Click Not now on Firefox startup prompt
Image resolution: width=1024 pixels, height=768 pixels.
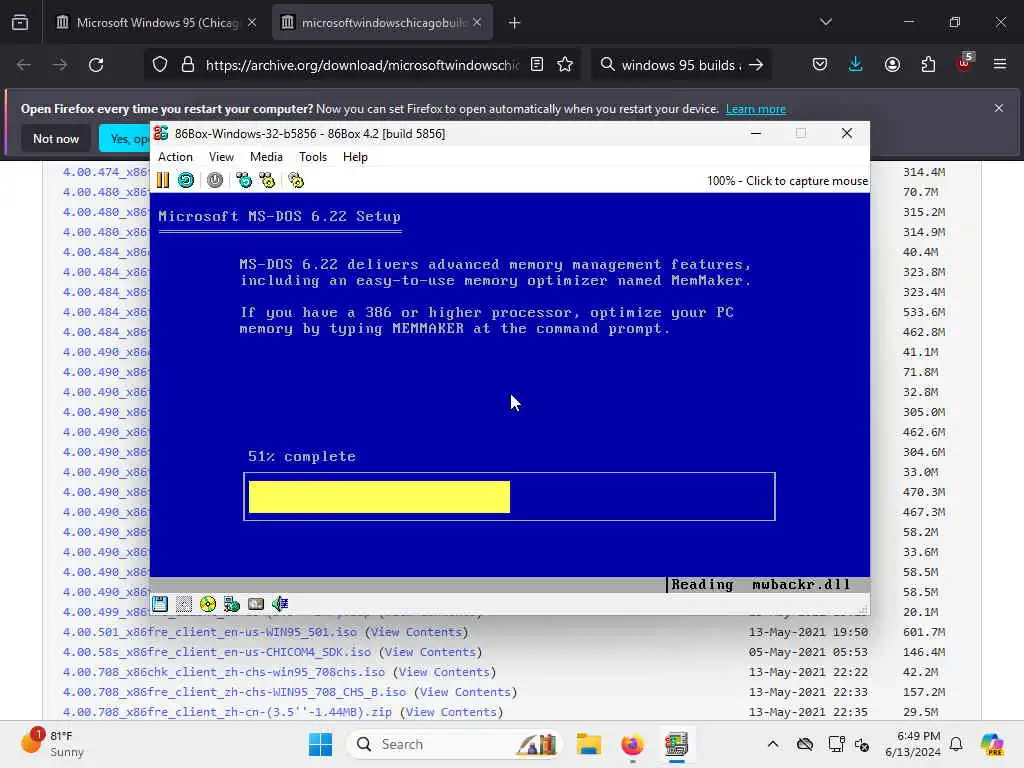click(56, 138)
